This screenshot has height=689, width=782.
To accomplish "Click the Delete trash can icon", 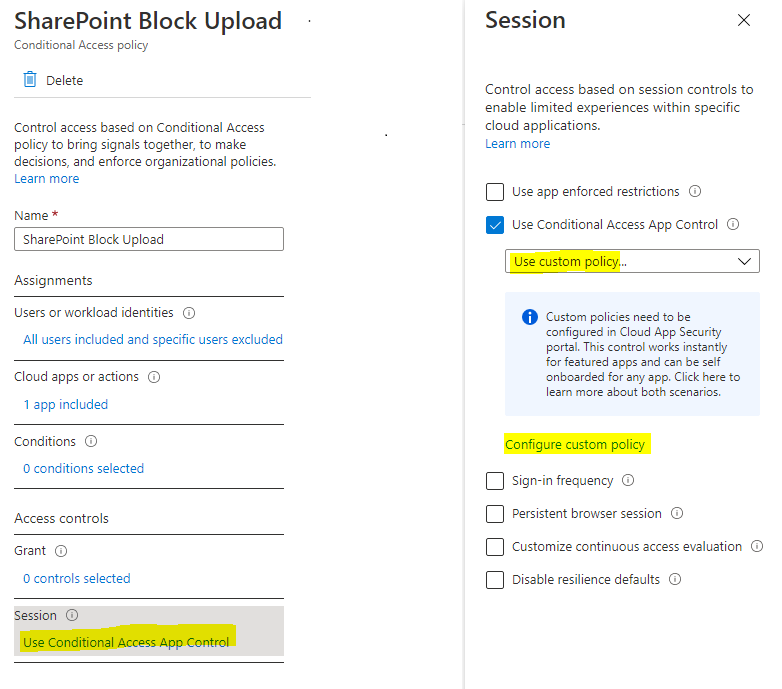I will (30, 79).
